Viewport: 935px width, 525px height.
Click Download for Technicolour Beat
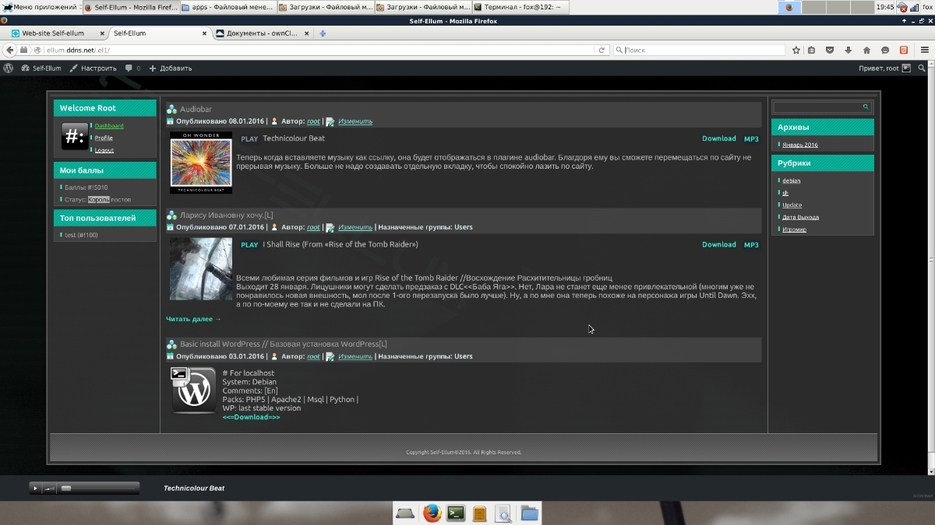click(x=719, y=138)
